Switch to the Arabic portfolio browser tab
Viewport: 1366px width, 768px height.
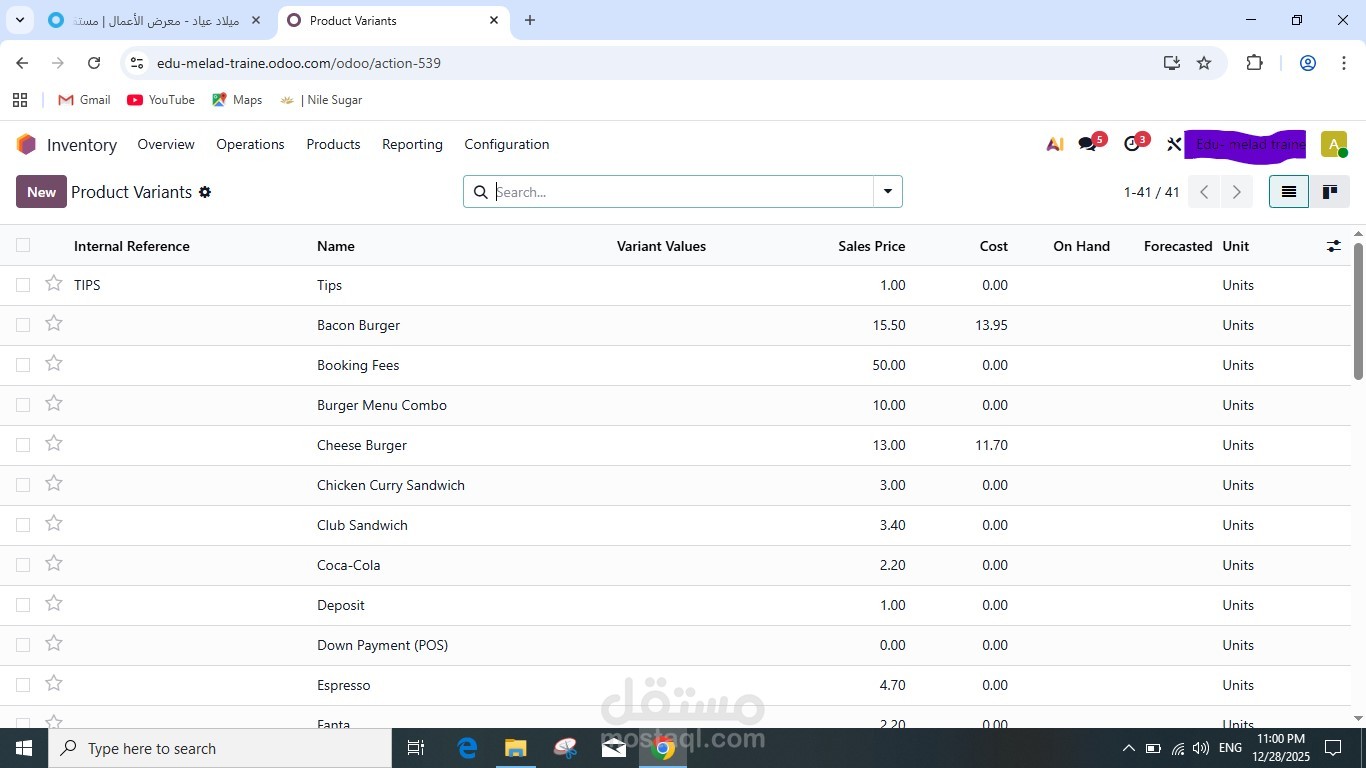pyautogui.click(x=155, y=20)
